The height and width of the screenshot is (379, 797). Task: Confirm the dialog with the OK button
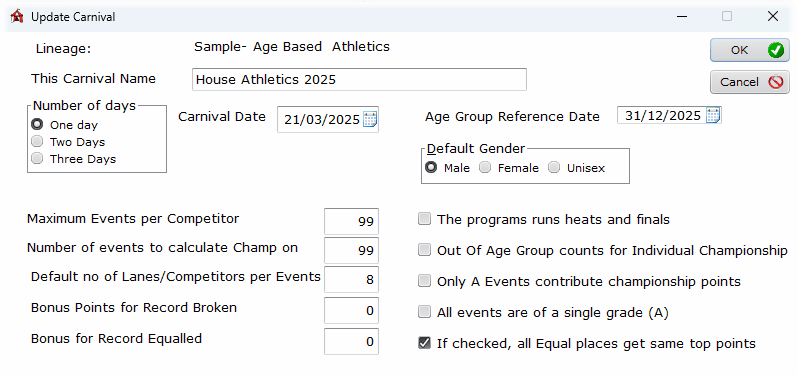pyautogui.click(x=750, y=50)
